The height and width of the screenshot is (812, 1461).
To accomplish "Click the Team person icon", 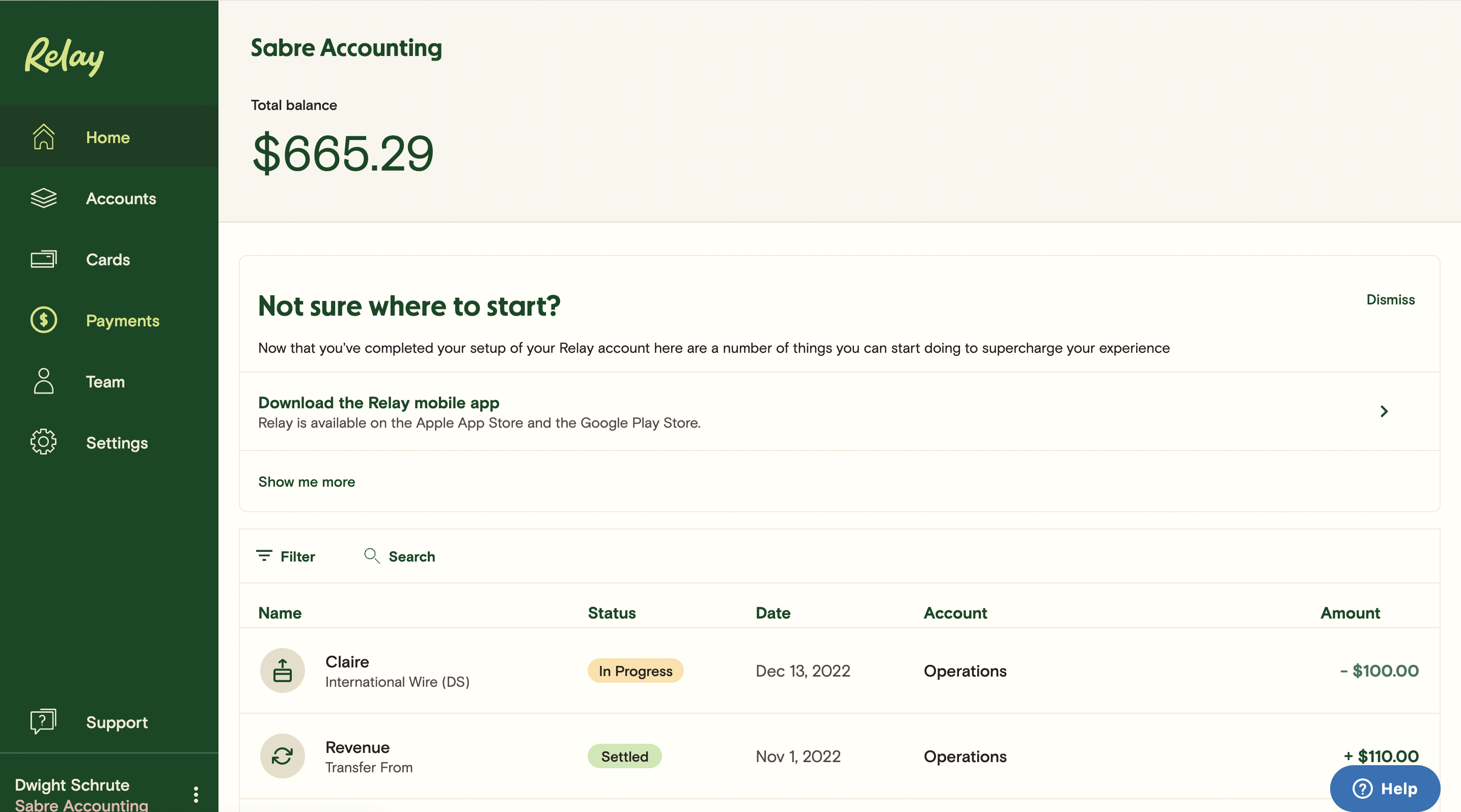I will pyautogui.click(x=44, y=381).
